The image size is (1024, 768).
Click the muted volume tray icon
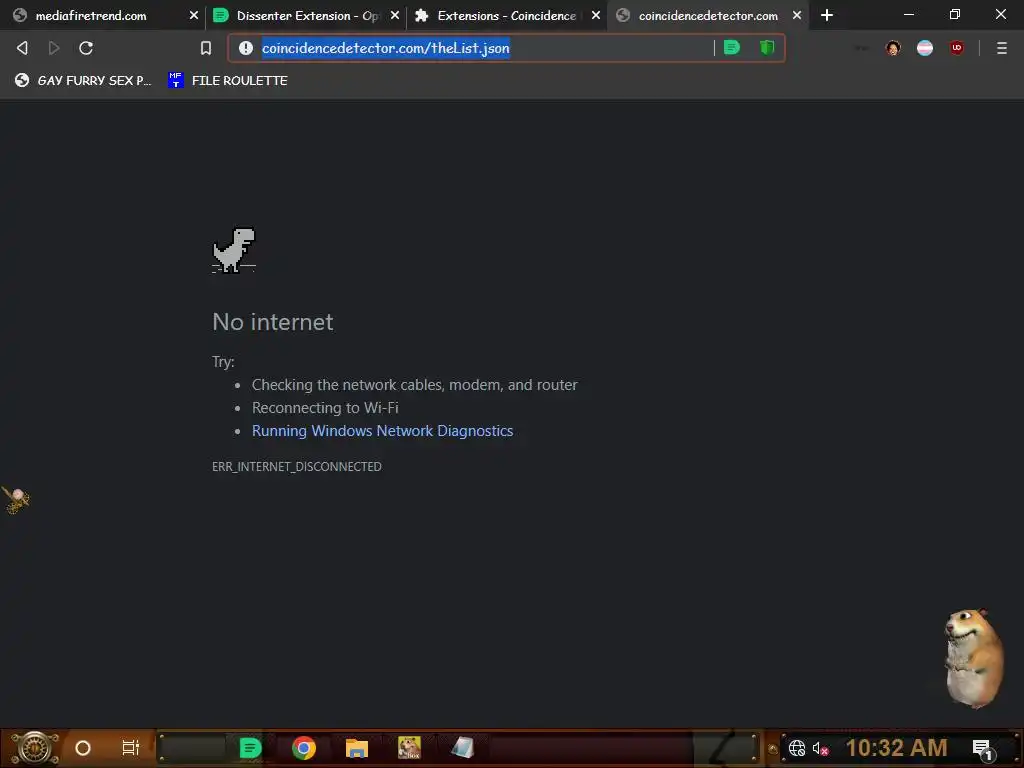tap(820, 748)
